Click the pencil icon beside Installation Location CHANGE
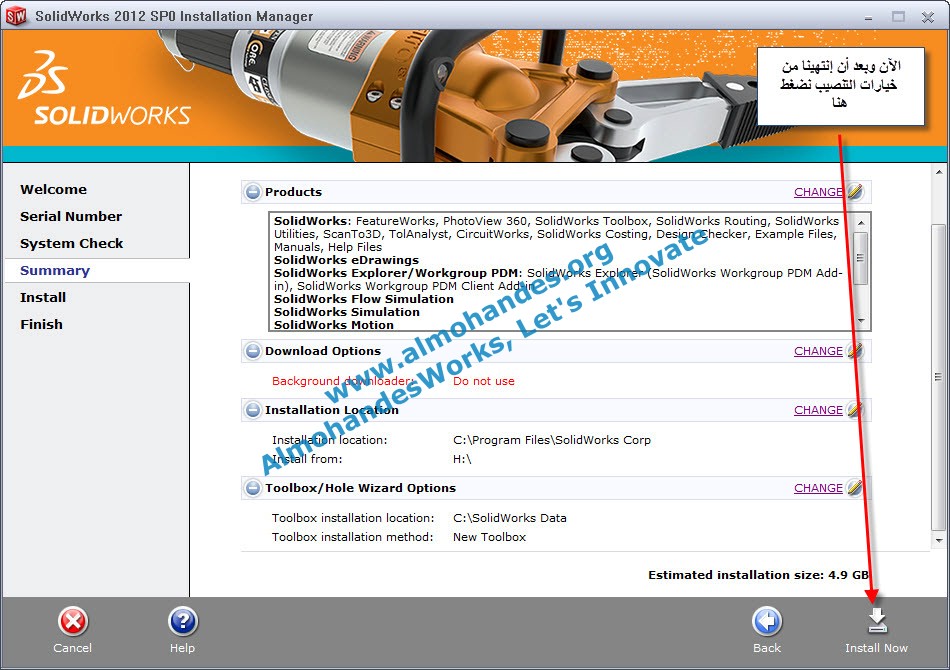950x670 pixels. tap(854, 410)
